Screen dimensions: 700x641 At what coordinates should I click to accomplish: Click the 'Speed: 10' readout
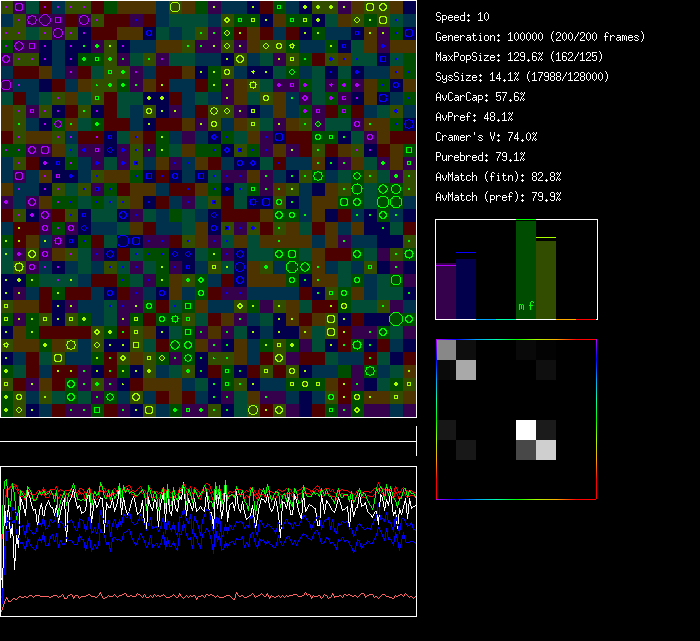pos(463,17)
